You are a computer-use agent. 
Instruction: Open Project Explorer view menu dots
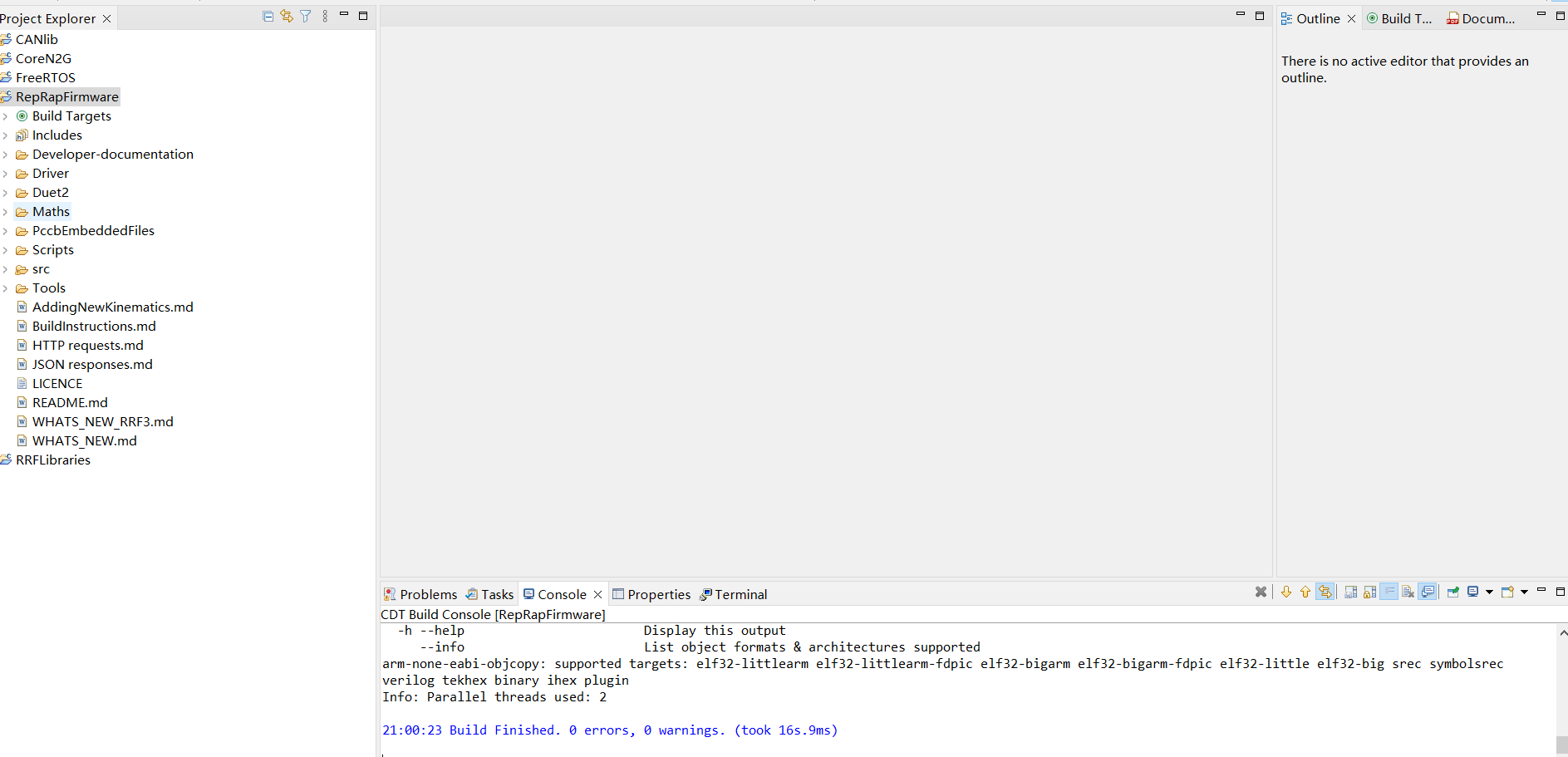coord(325,16)
